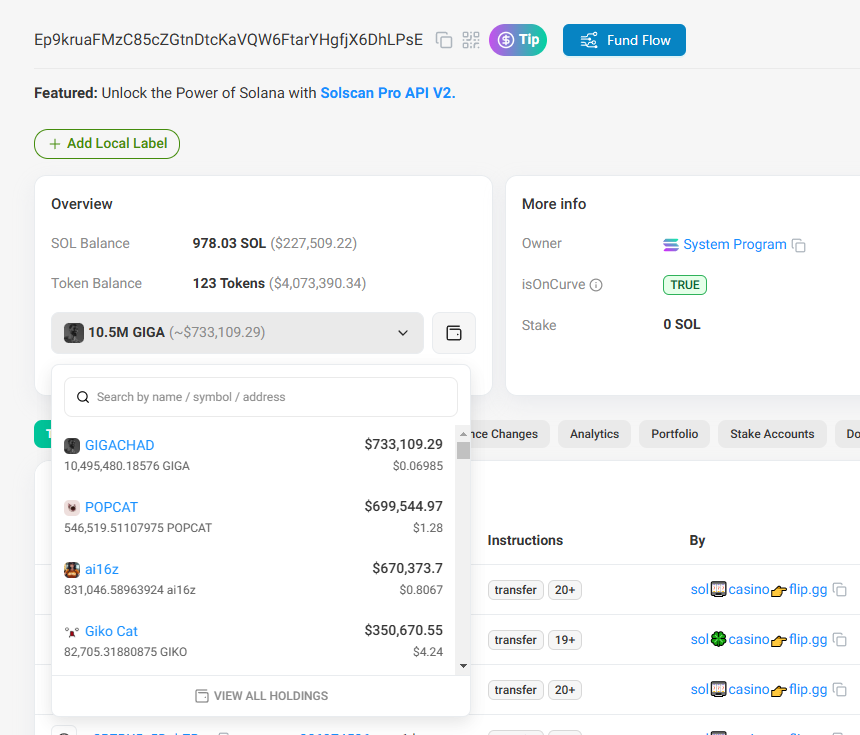Open the Giko Cat token link
The width and height of the screenshot is (860, 735).
(x=111, y=631)
